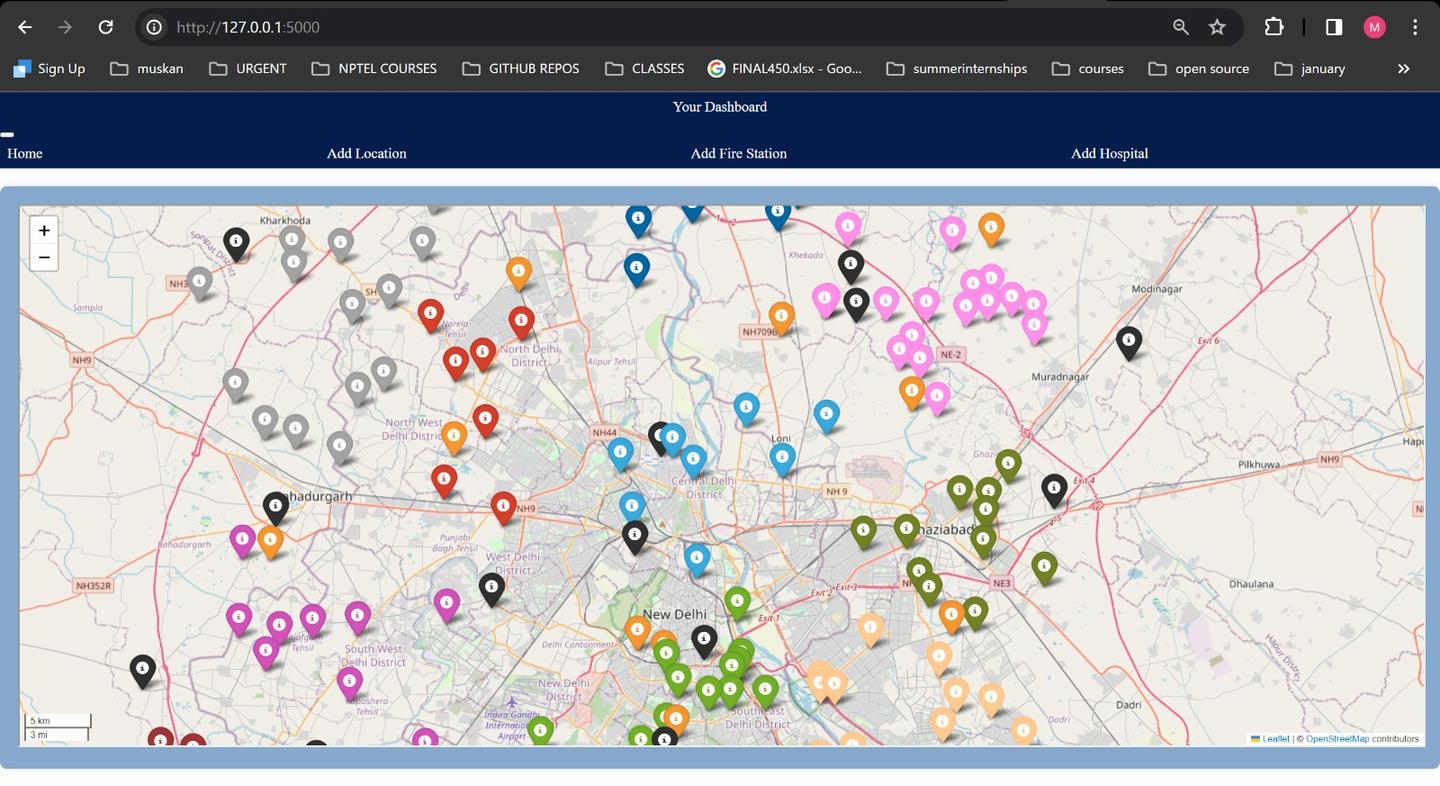Select the green marker above New Delhi label

tap(738, 604)
